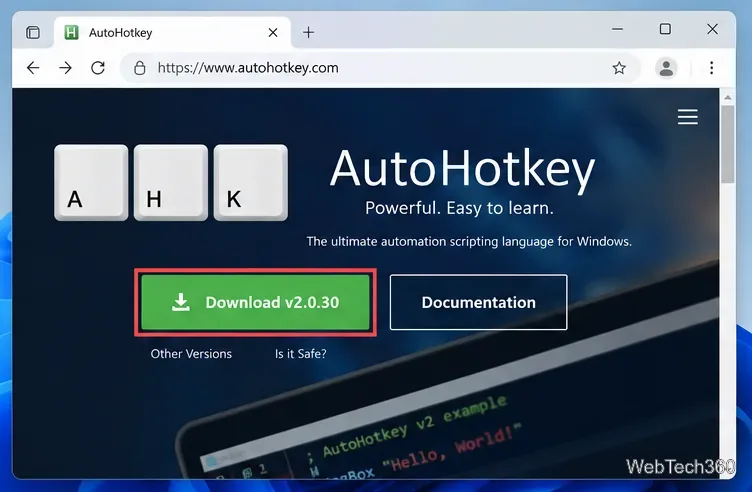The width and height of the screenshot is (752, 492).
Task: Bookmark this page with the star icon
Action: point(619,68)
